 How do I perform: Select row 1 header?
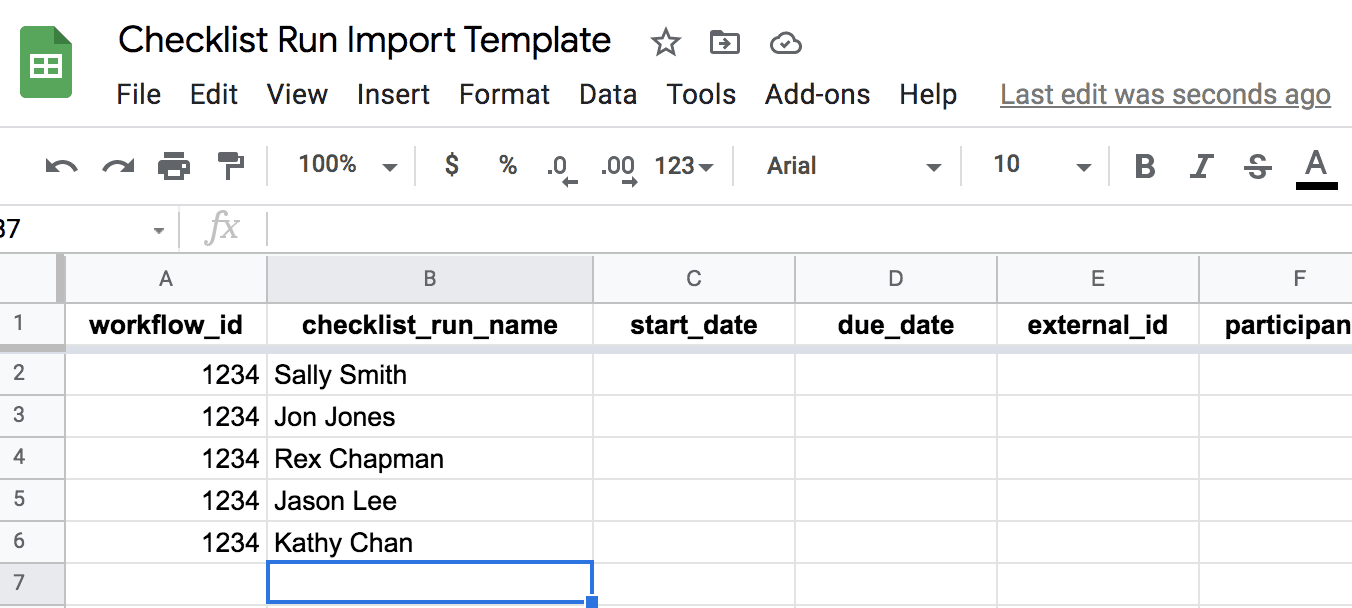(32, 324)
